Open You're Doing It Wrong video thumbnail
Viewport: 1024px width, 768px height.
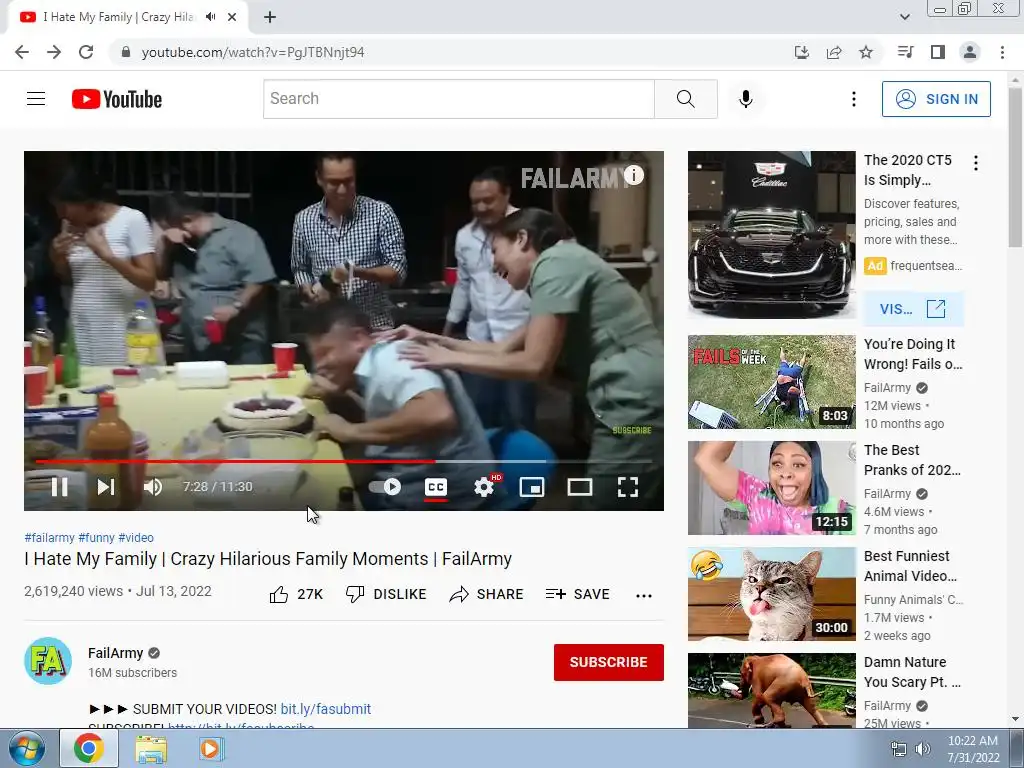[771, 382]
